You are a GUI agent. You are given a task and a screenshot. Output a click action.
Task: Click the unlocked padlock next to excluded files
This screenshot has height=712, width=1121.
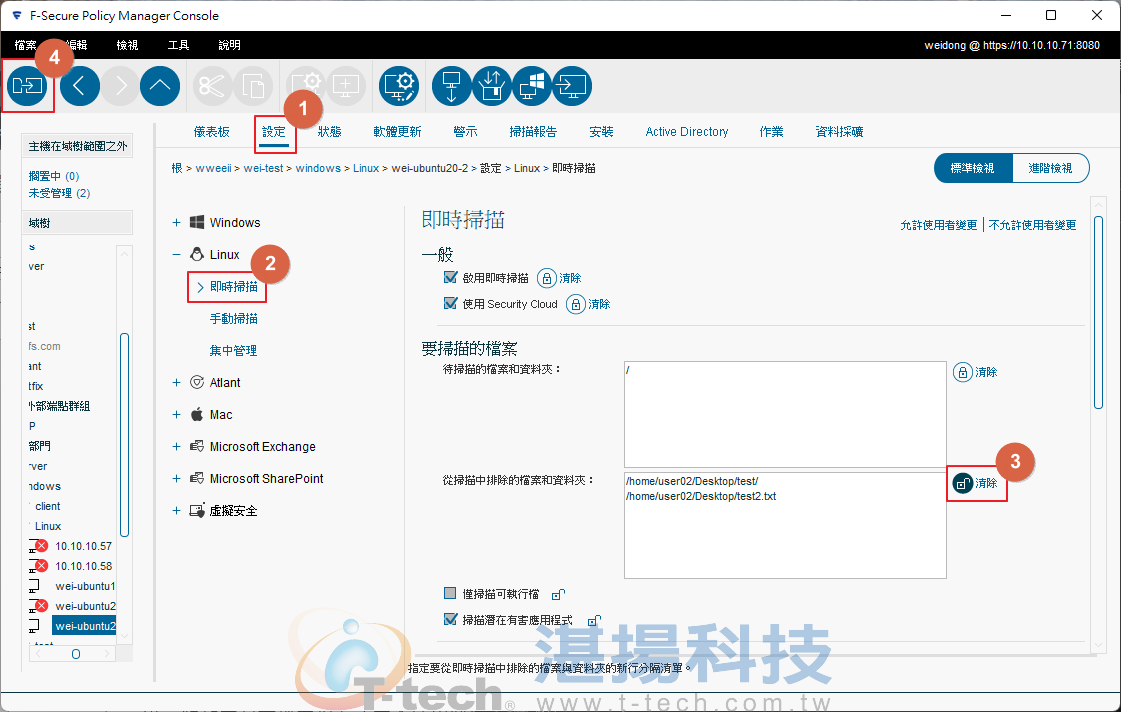[962, 483]
